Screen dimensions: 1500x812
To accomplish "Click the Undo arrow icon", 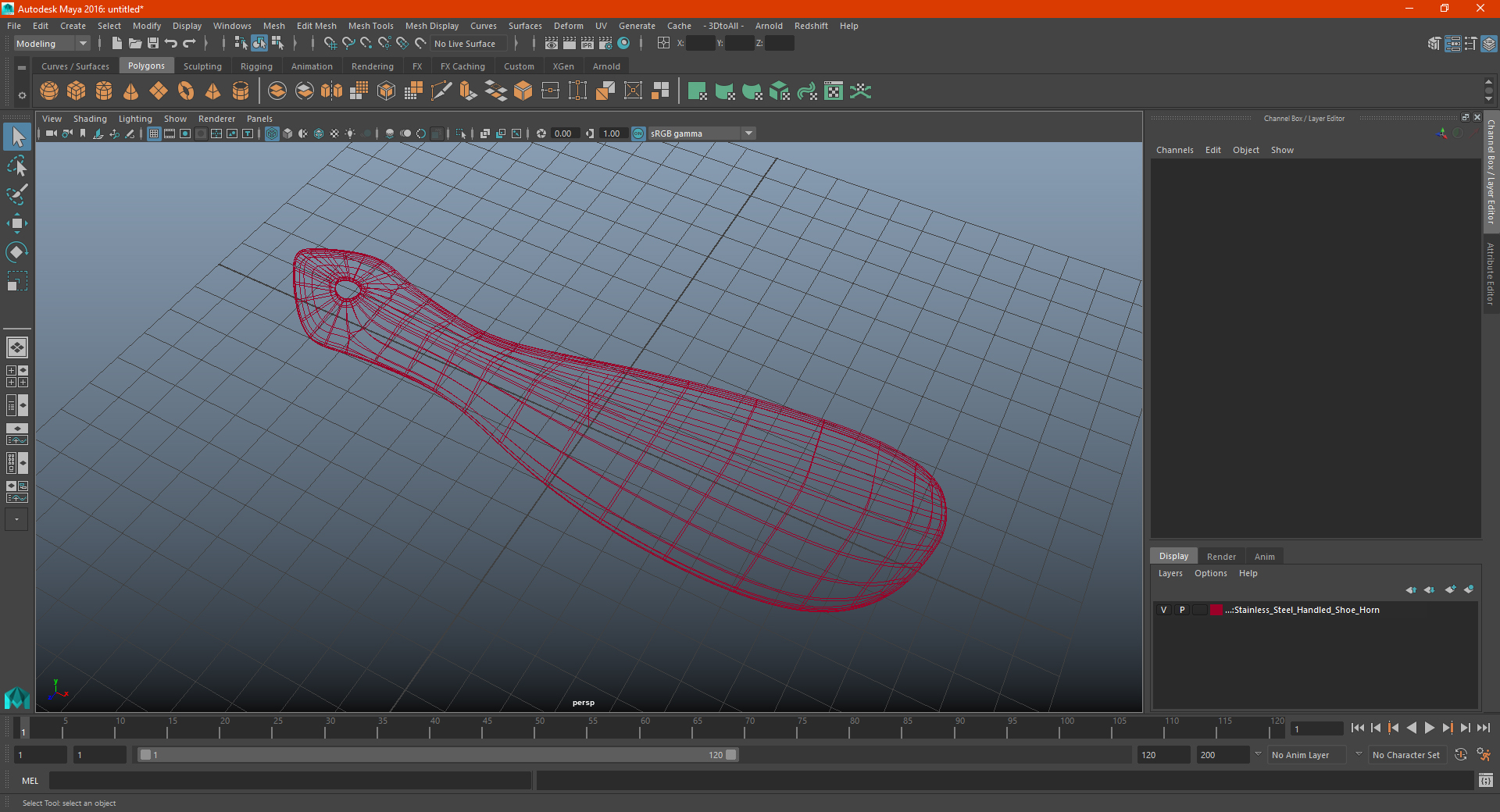I will pyautogui.click(x=171, y=44).
